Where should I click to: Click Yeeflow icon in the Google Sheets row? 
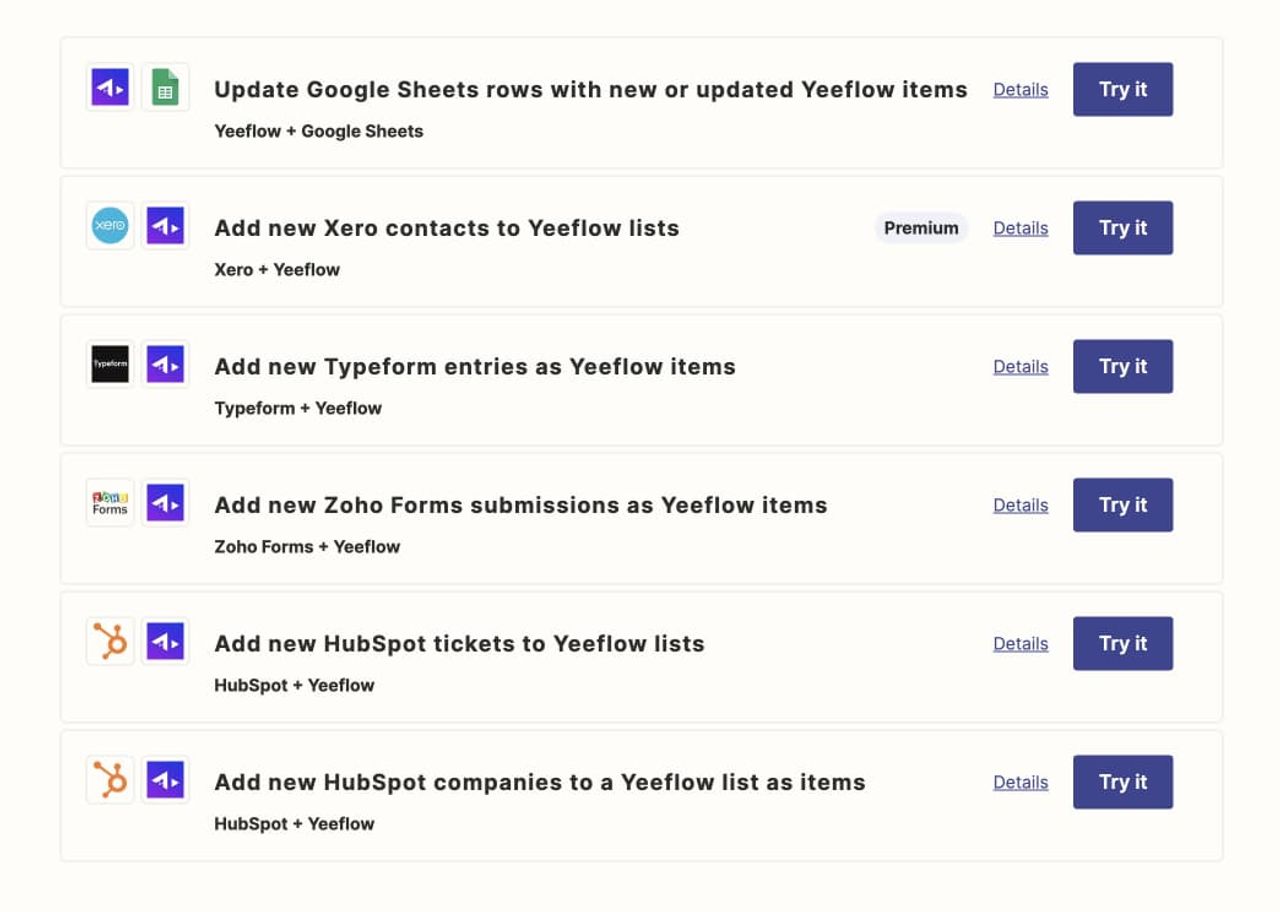[110, 88]
